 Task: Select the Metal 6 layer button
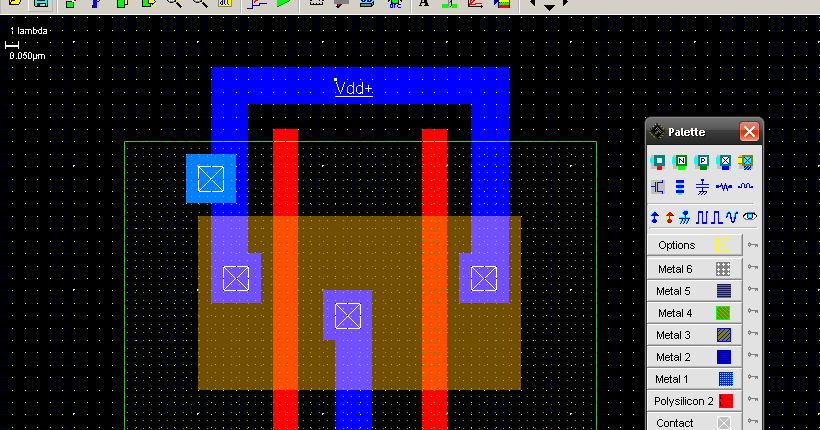point(694,269)
